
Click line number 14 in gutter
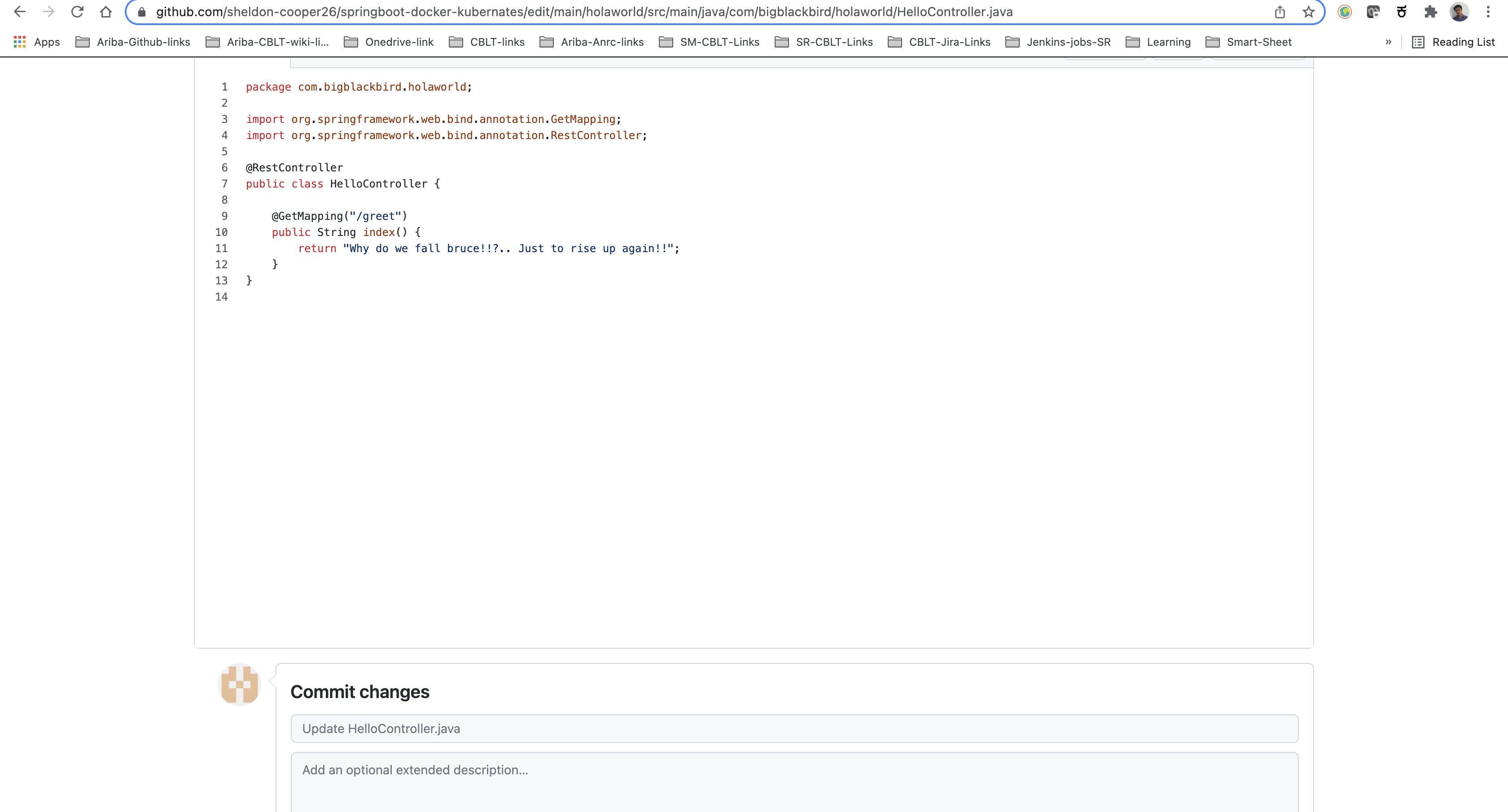click(221, 297)
